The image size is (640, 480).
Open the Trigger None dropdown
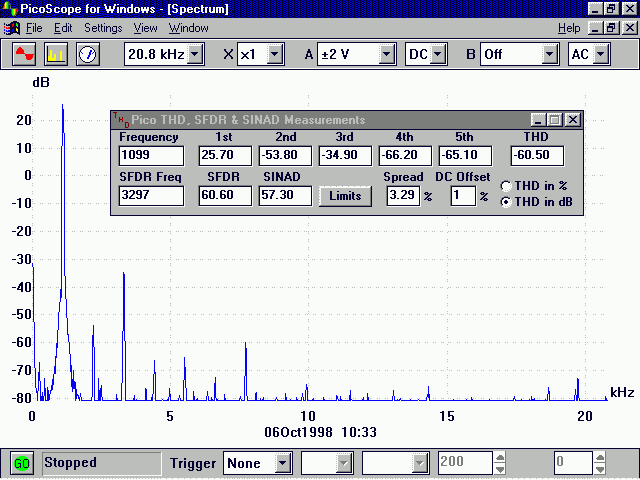tap(282, 463)
